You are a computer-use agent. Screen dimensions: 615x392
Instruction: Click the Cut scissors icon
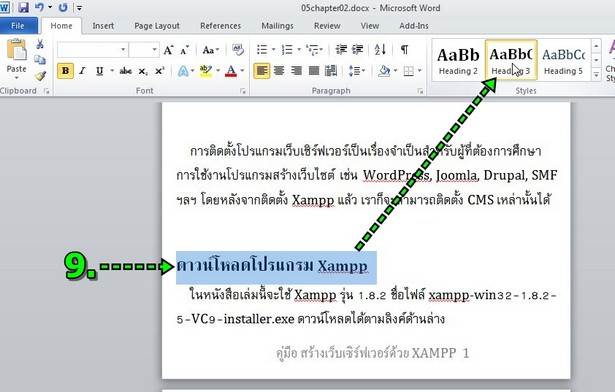40,44
